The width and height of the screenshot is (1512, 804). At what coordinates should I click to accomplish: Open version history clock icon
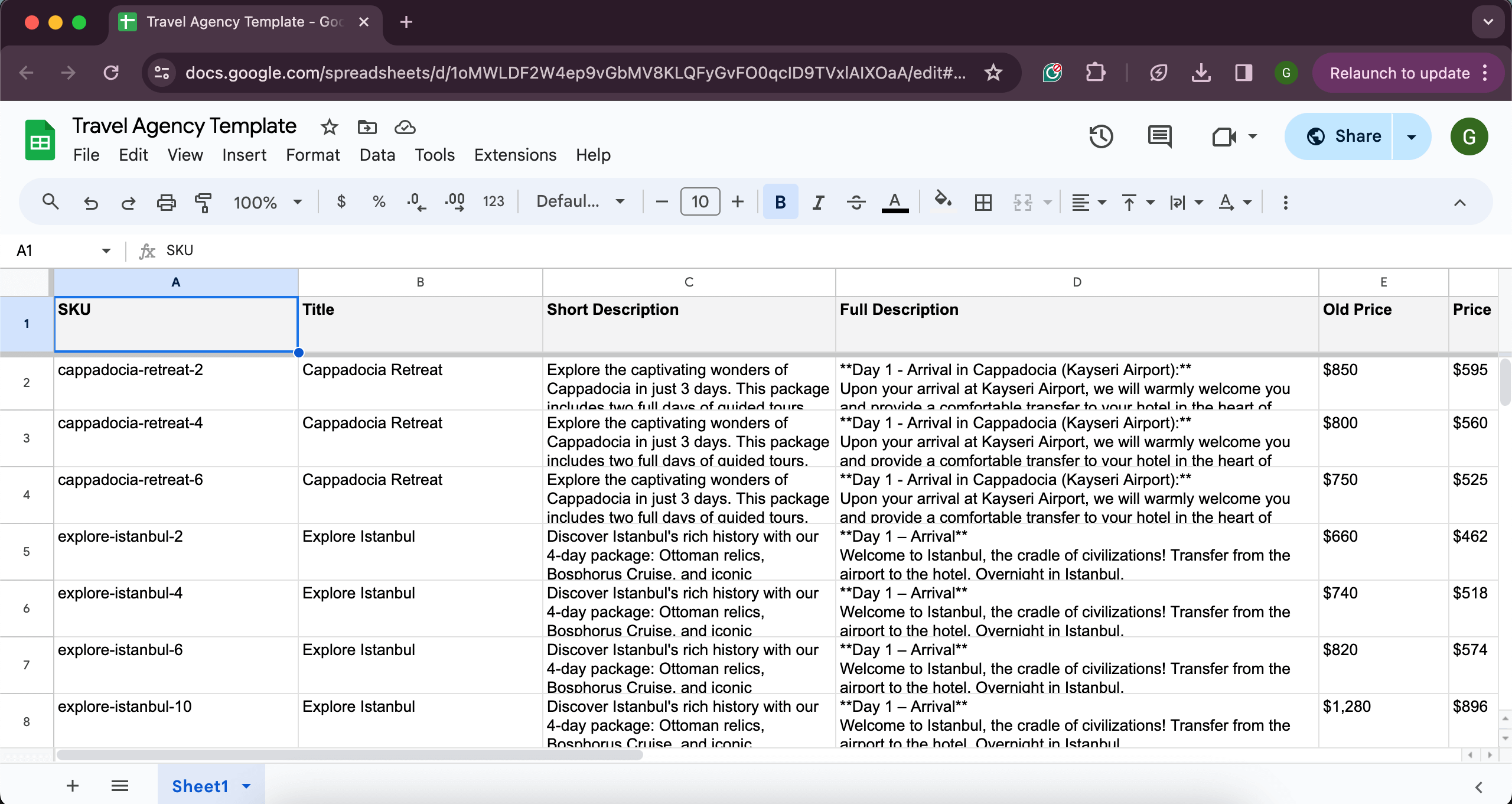point(1101,136)
